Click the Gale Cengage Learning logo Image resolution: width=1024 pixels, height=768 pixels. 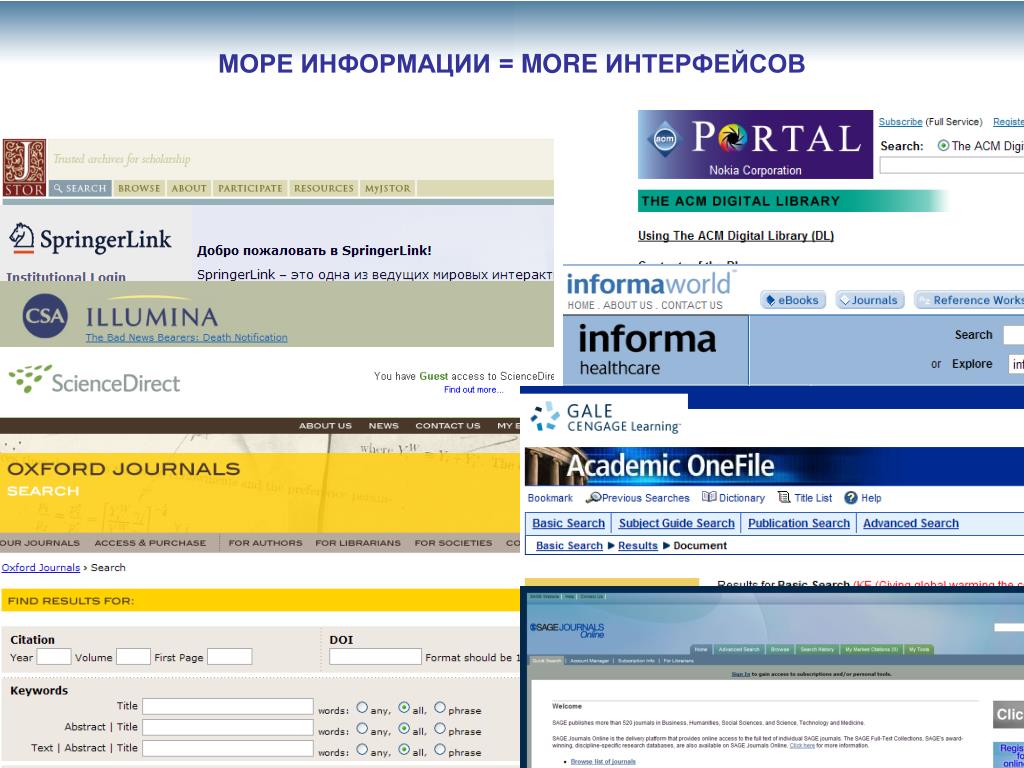coord(605,418)
